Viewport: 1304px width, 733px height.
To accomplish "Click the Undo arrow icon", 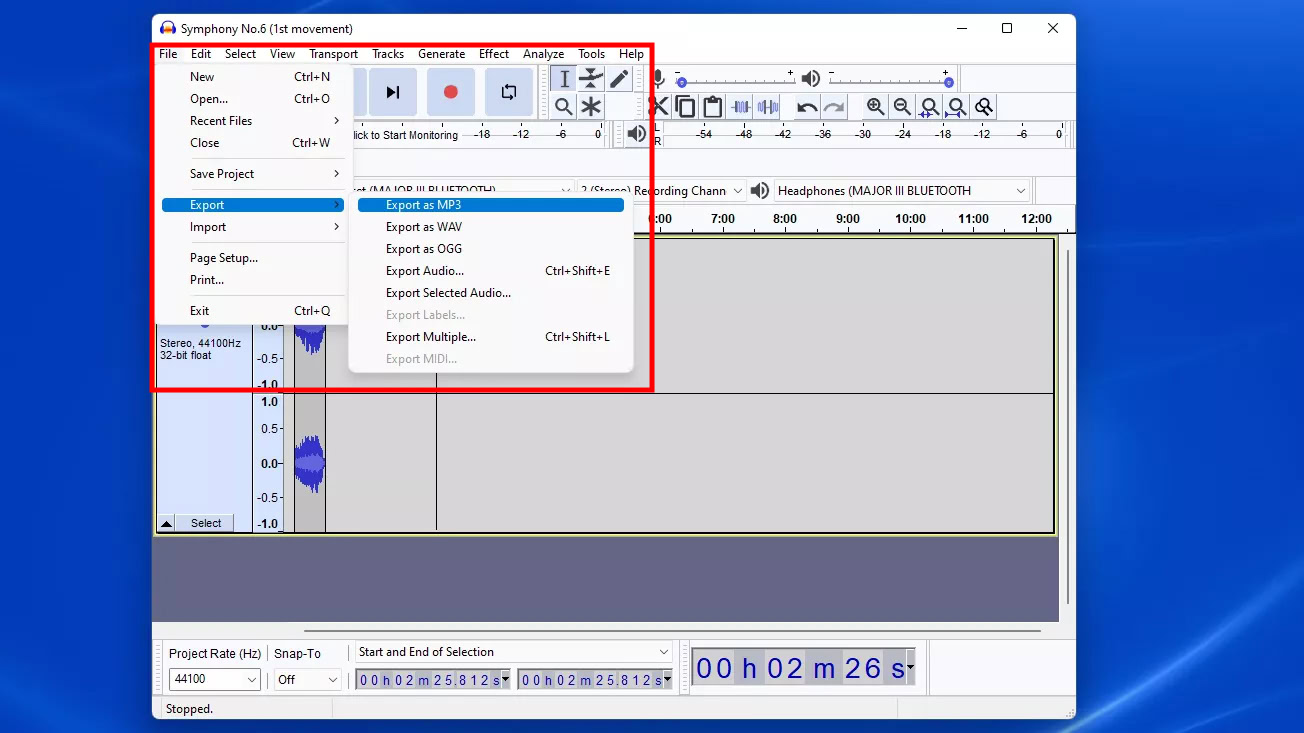I will click(x=807, y=107).
